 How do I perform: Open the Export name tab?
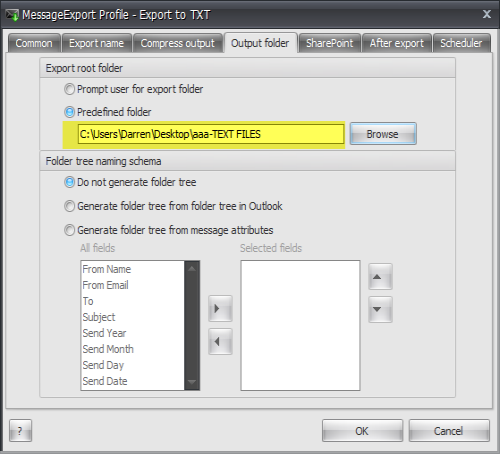click(97, 43)
